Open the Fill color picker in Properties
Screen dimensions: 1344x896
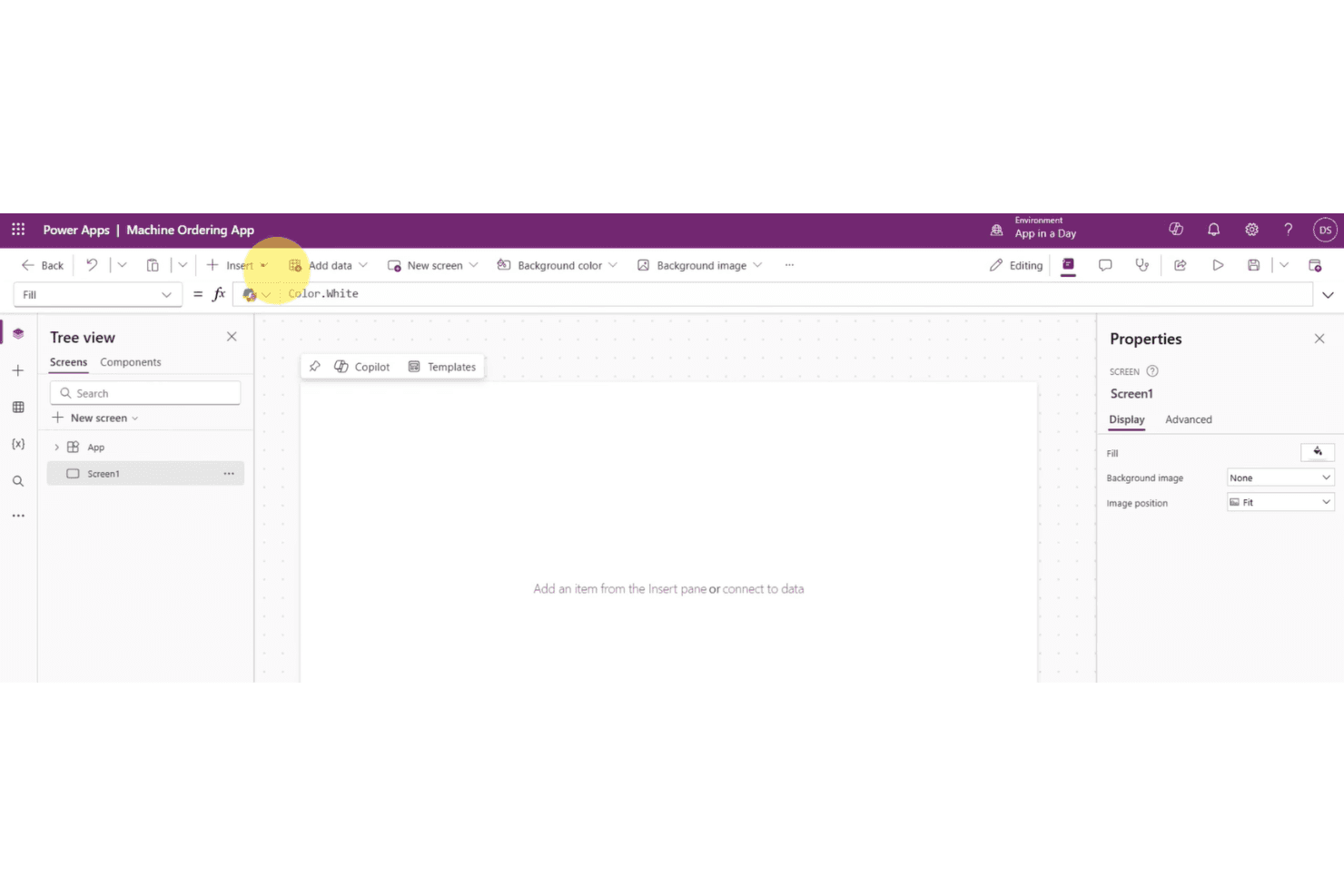(x=1318, y=452)
